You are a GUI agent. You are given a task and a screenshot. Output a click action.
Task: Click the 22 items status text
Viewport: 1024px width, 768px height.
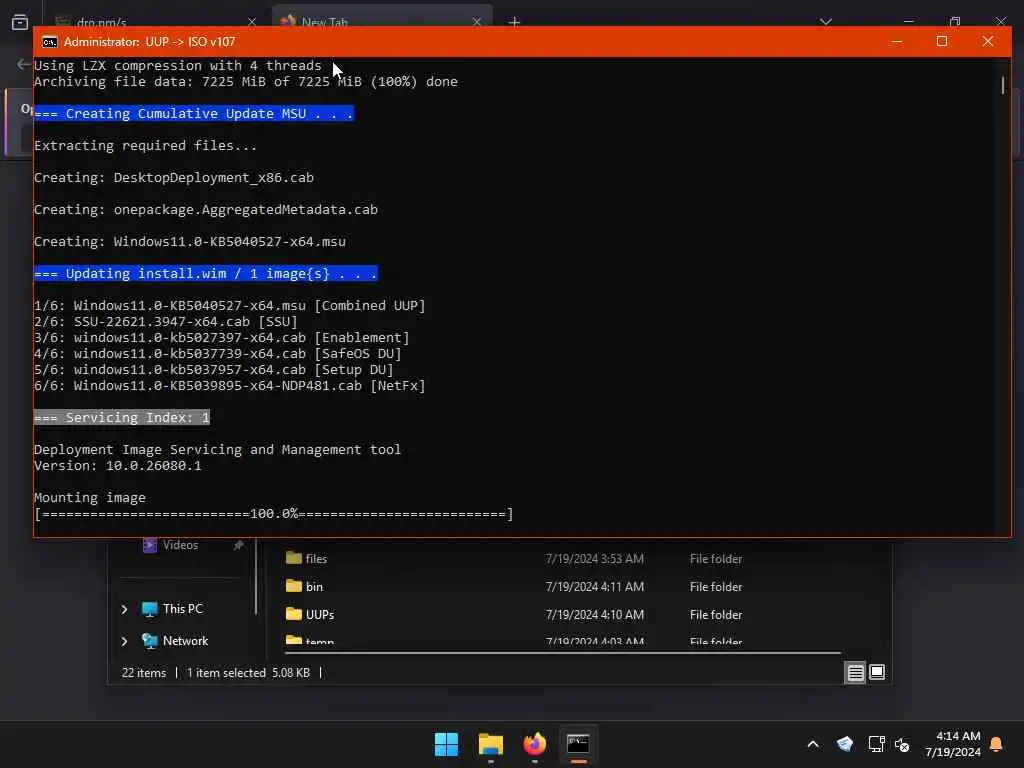point(144,673)
